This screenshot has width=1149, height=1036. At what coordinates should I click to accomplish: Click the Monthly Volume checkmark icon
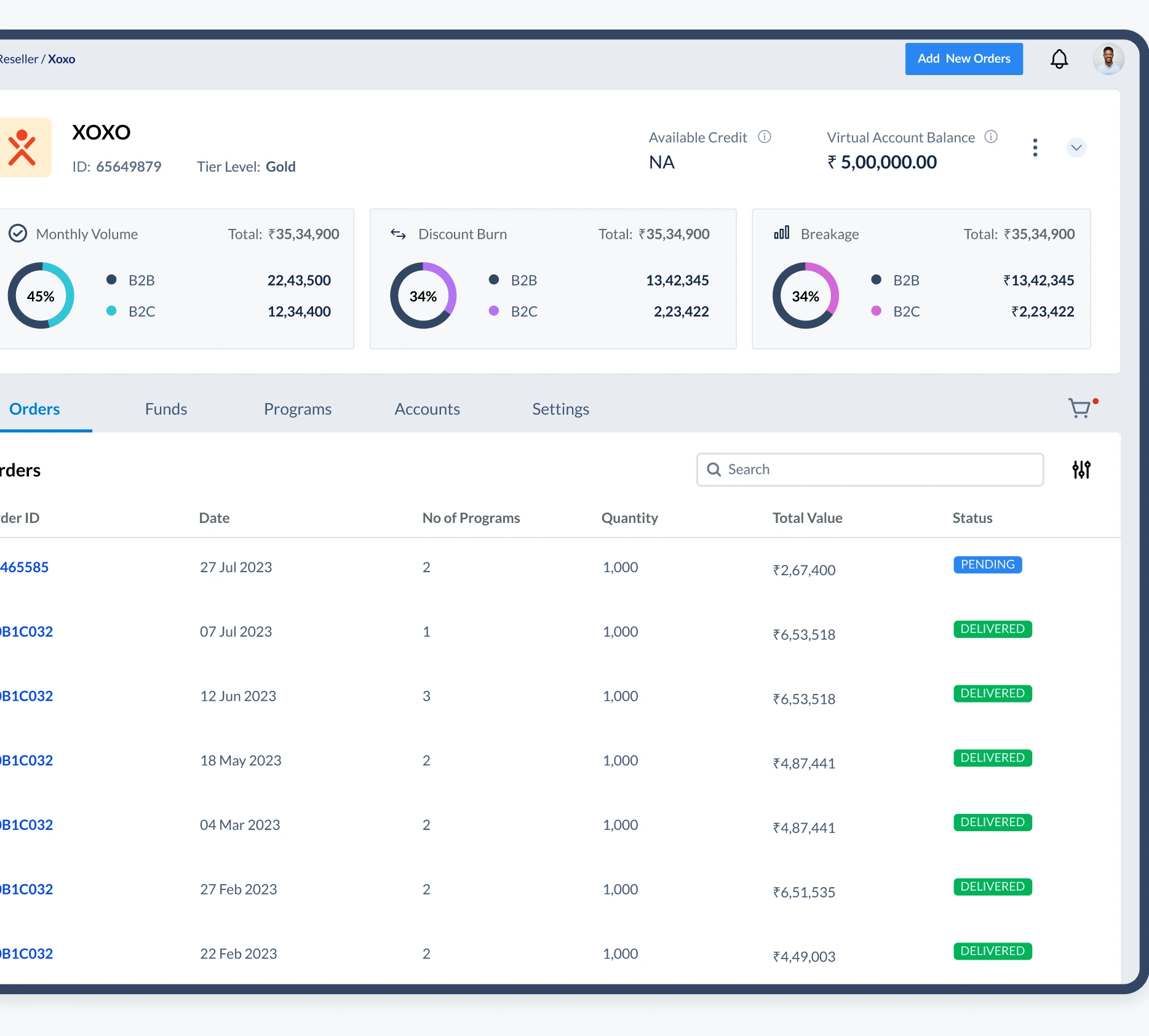tap(18, 234)
